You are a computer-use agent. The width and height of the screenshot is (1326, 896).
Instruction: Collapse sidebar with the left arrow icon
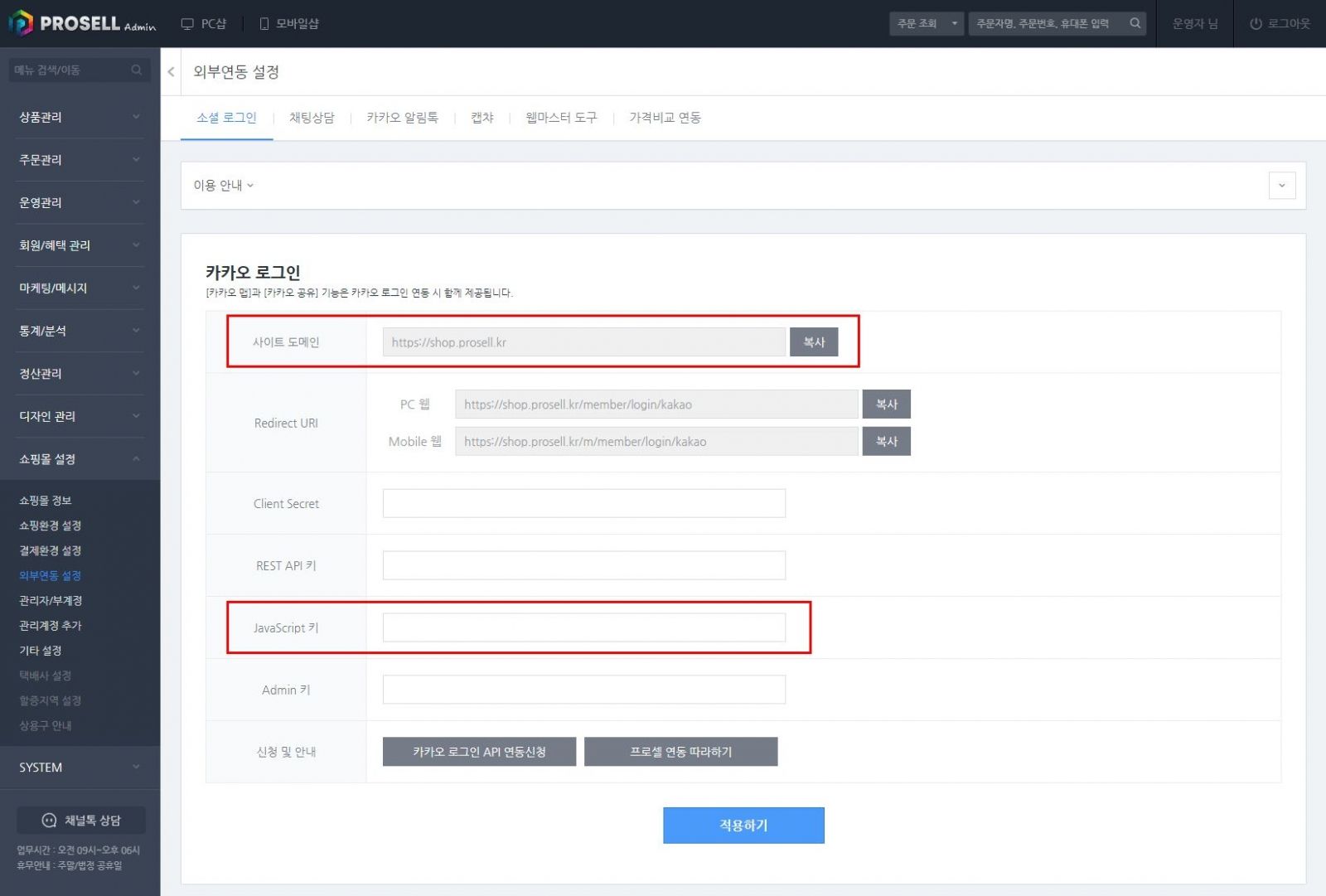tap(171, 72)
